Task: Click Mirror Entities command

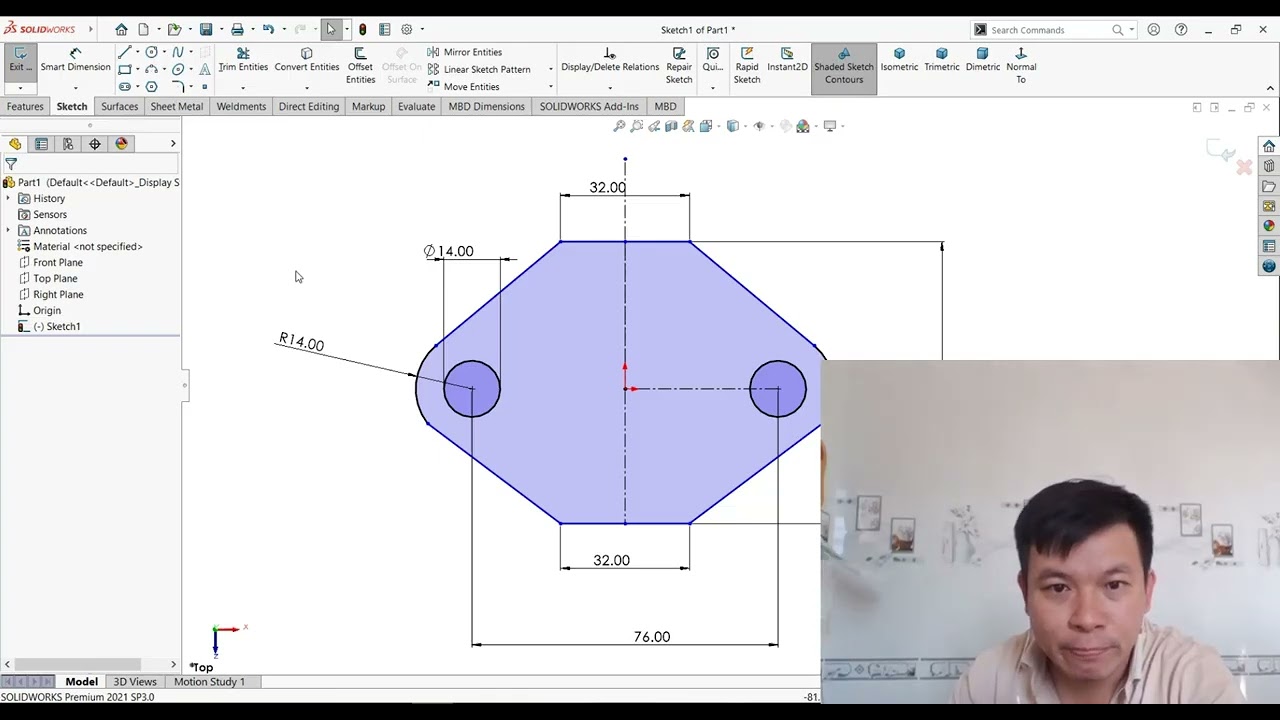Action: click(x=464, y=52)
